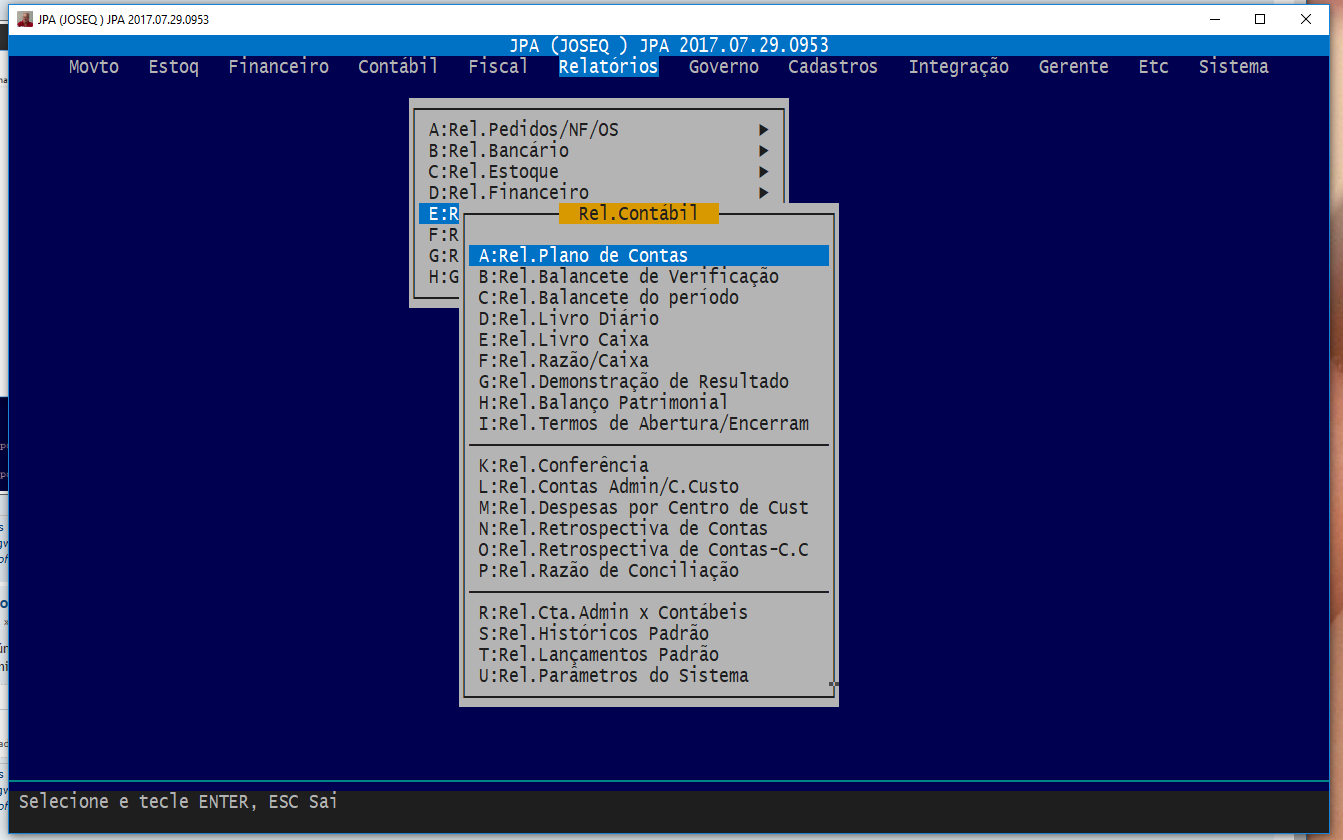Maximize the JPA window
1343x840 pixels.
coord(1260,19)
